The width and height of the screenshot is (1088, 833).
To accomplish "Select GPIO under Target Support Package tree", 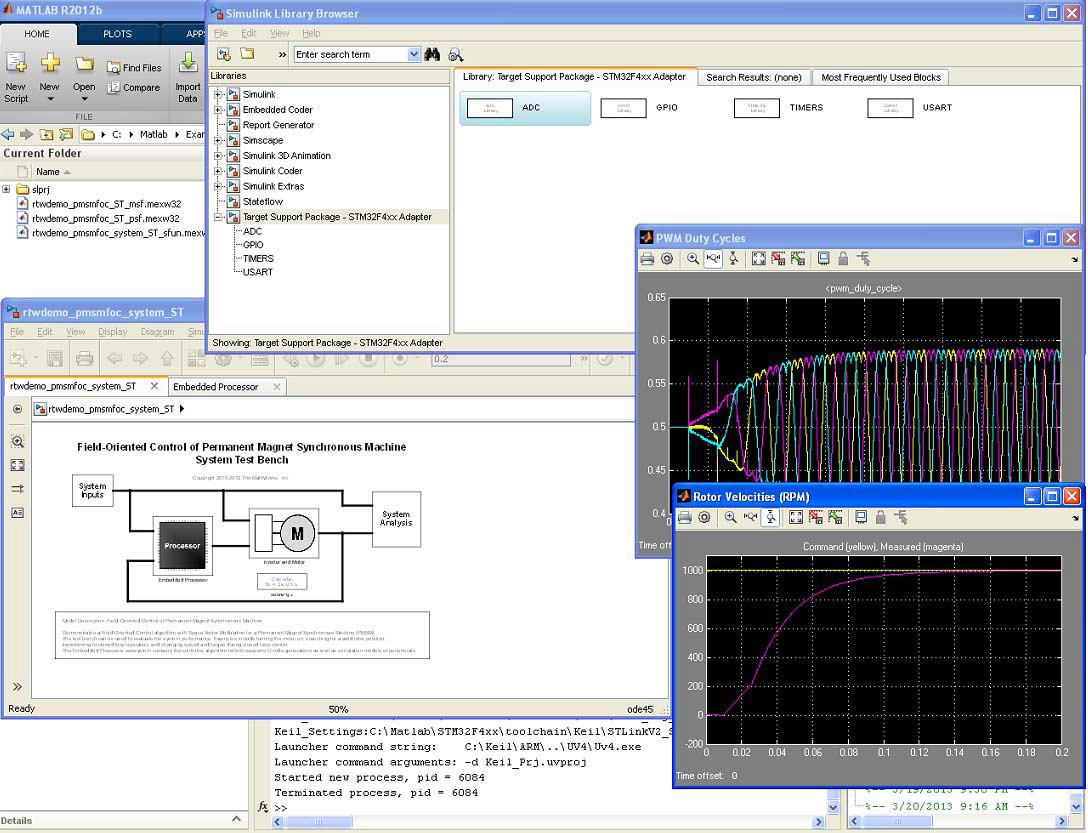I will (x=253, y=244).
